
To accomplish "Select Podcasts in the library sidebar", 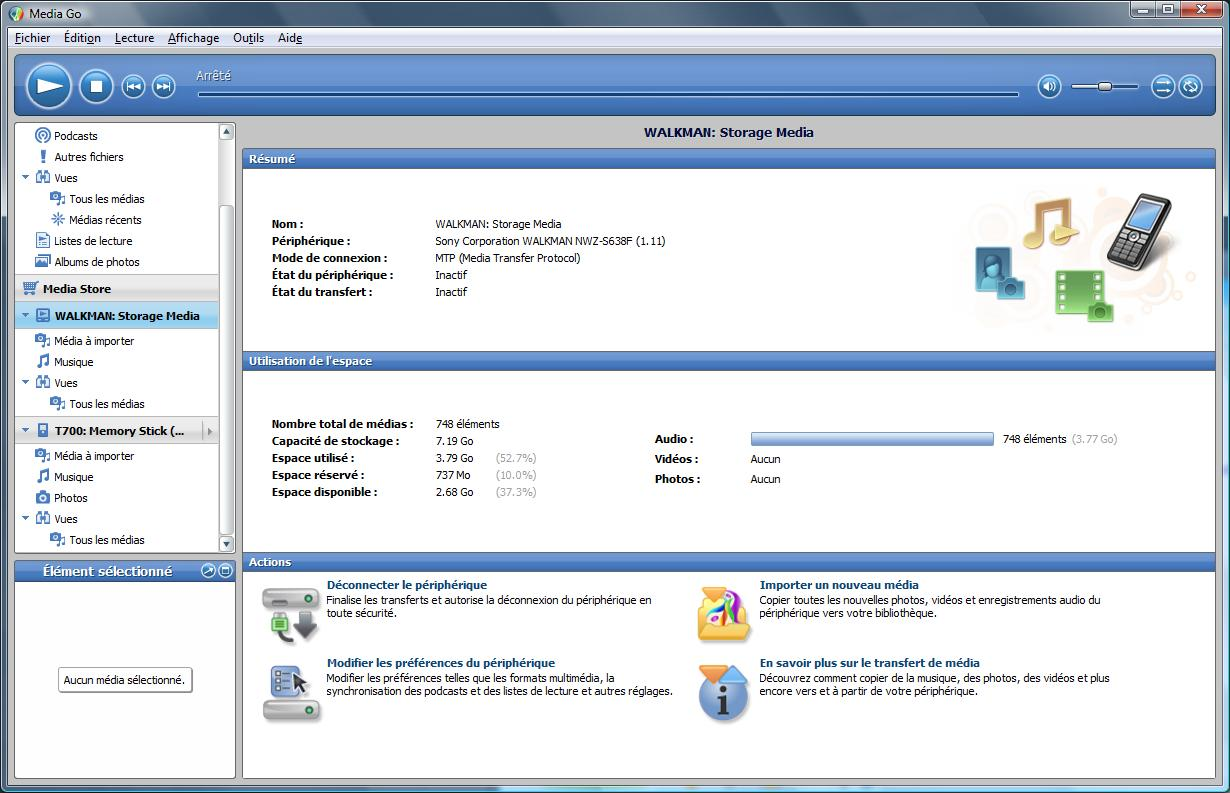I will [x=75, y=136].
